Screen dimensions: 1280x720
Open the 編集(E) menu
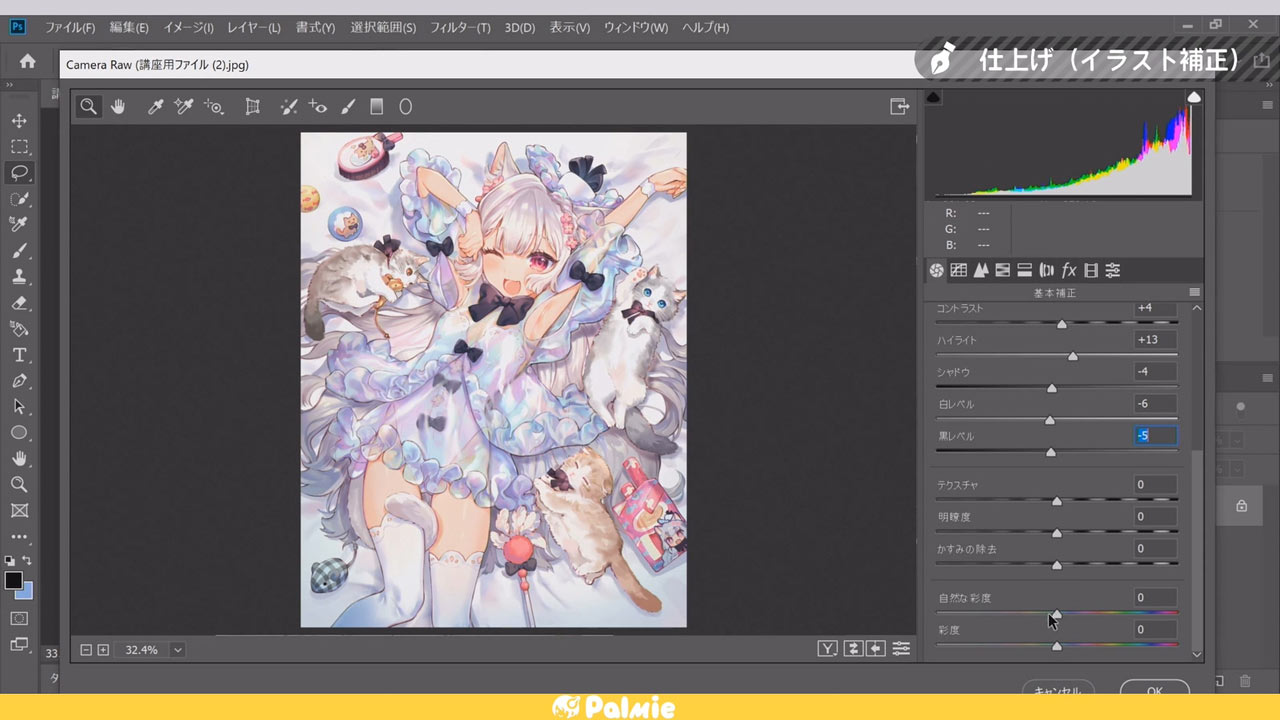pos(129,28)
